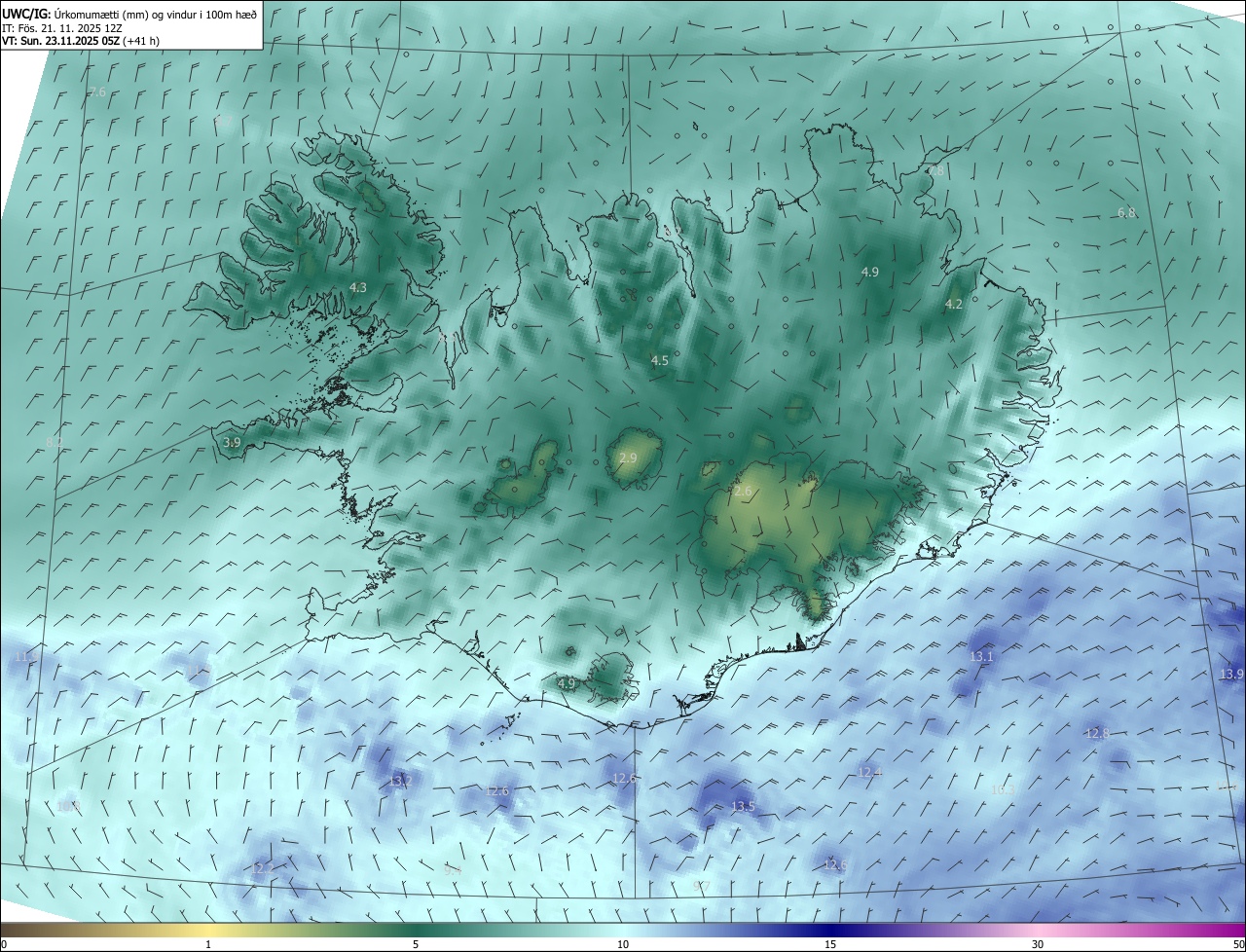
Task: Click the 10 tick label on the color scale
Action: click(x=623, y=944)
